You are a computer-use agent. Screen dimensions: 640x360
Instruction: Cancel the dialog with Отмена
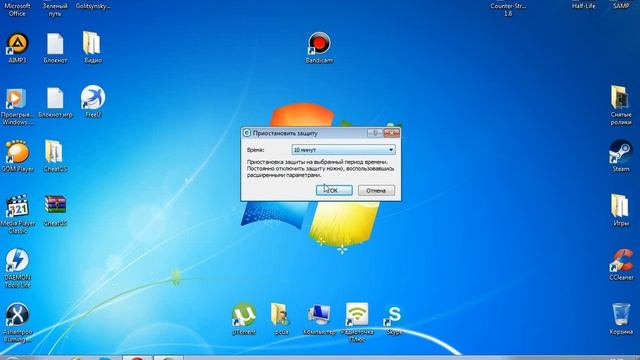pos(376,191)
